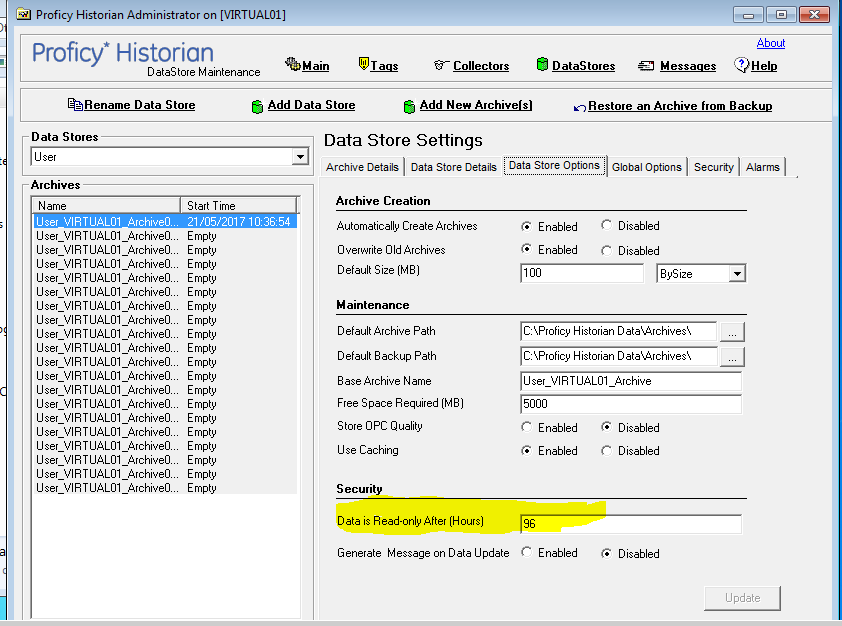Browse for Default Archive Path
The image size is (842, 626).
pyautogui.click(x=732, y=332)
